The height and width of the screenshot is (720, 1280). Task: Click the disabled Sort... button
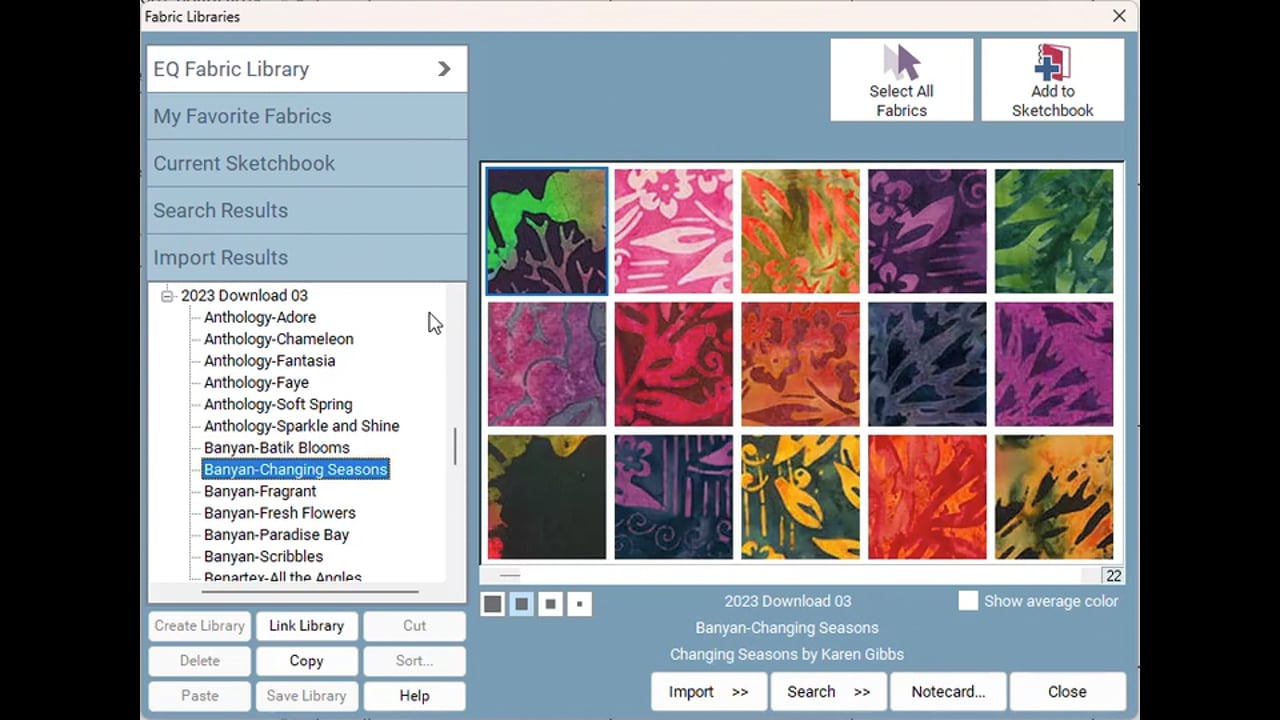coord(414,661)
